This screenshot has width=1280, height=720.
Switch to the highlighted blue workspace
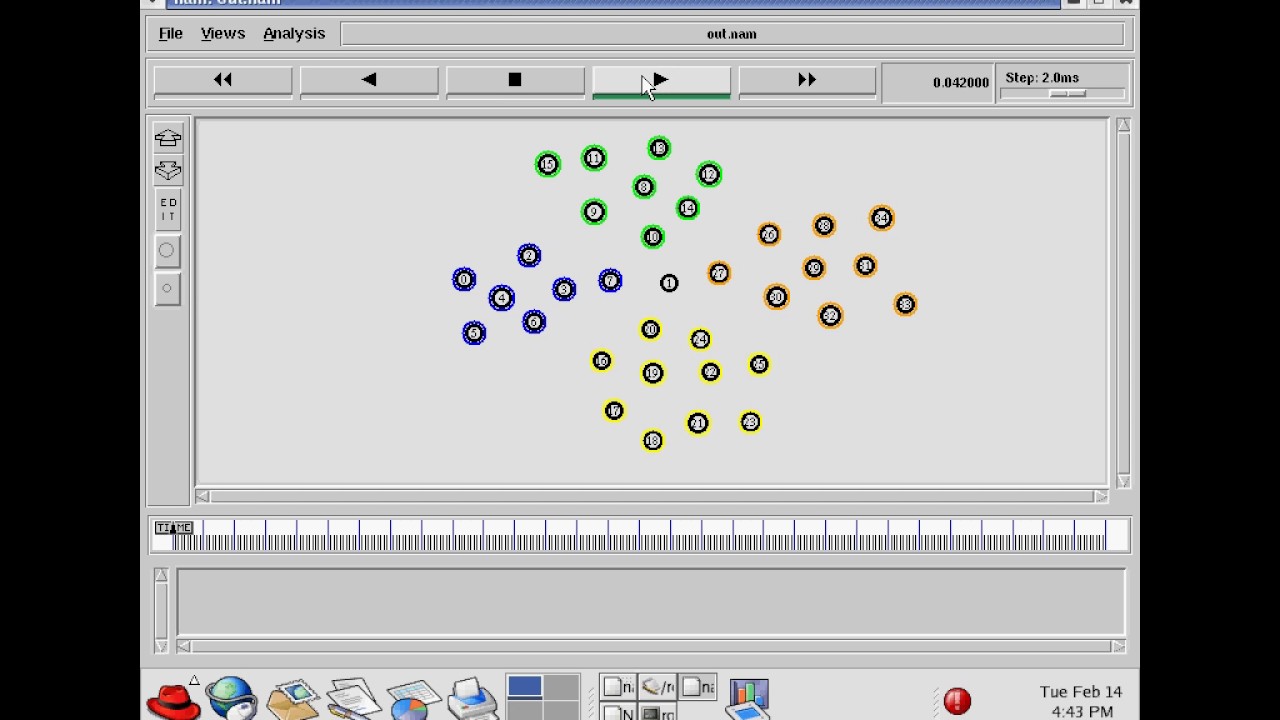pos(525,686)
